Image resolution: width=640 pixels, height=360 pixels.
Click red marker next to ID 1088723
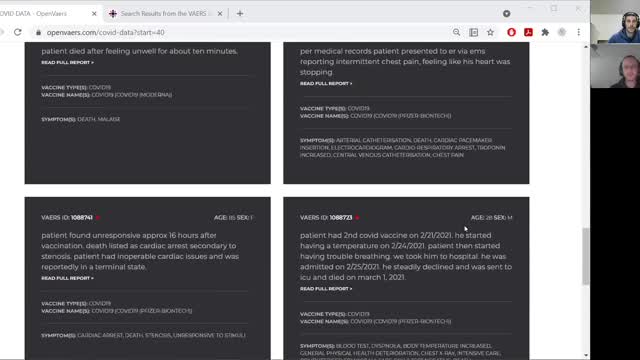(x=357, y=218)
